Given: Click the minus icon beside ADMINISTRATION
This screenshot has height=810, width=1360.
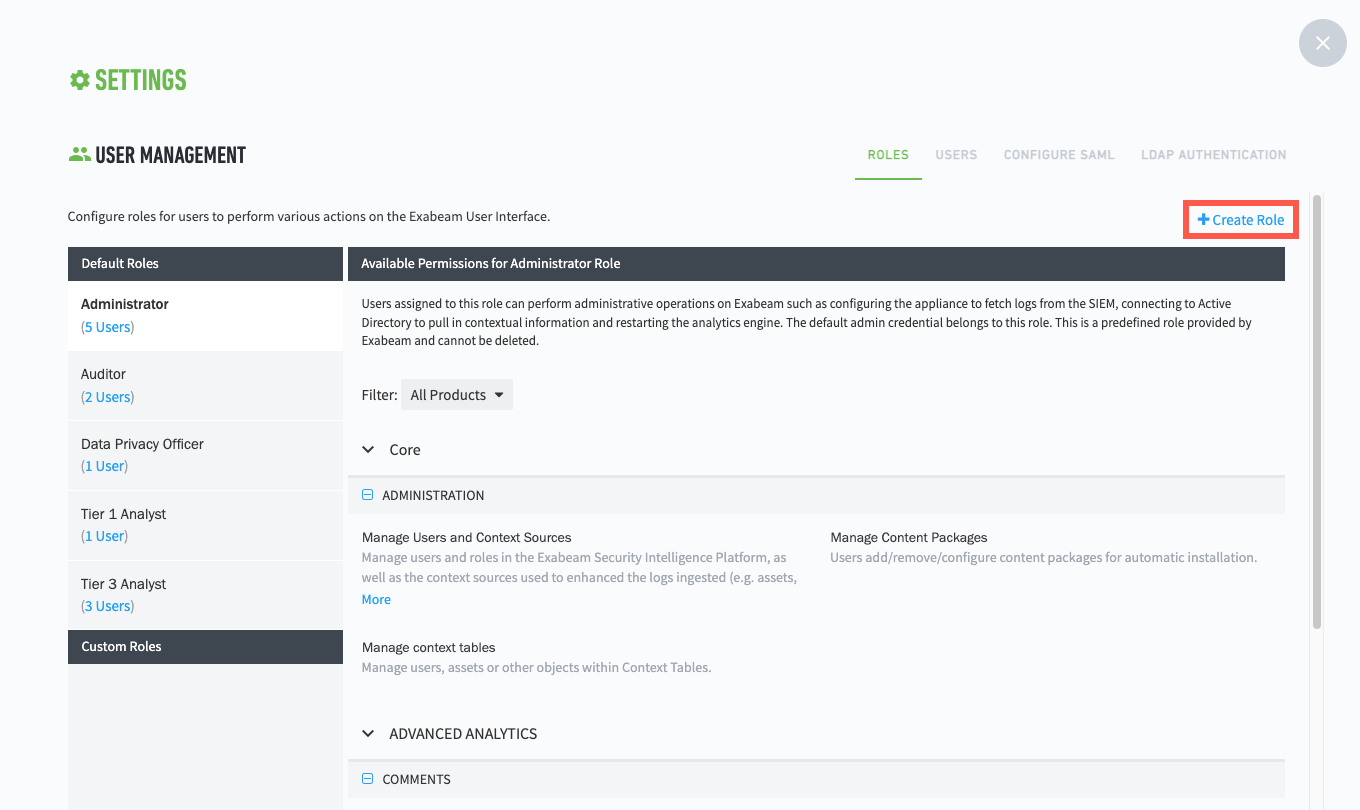Looking at the screenshot, I should tap(367, 495).
